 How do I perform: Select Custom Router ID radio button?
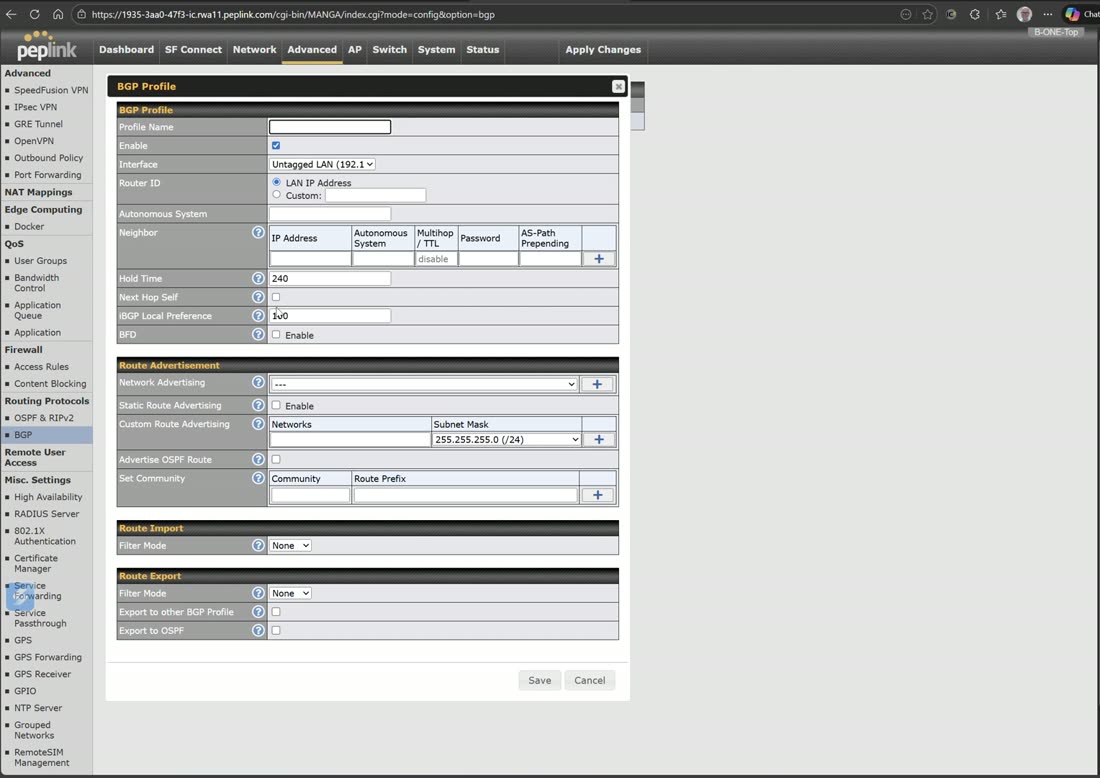pos(276,195)
